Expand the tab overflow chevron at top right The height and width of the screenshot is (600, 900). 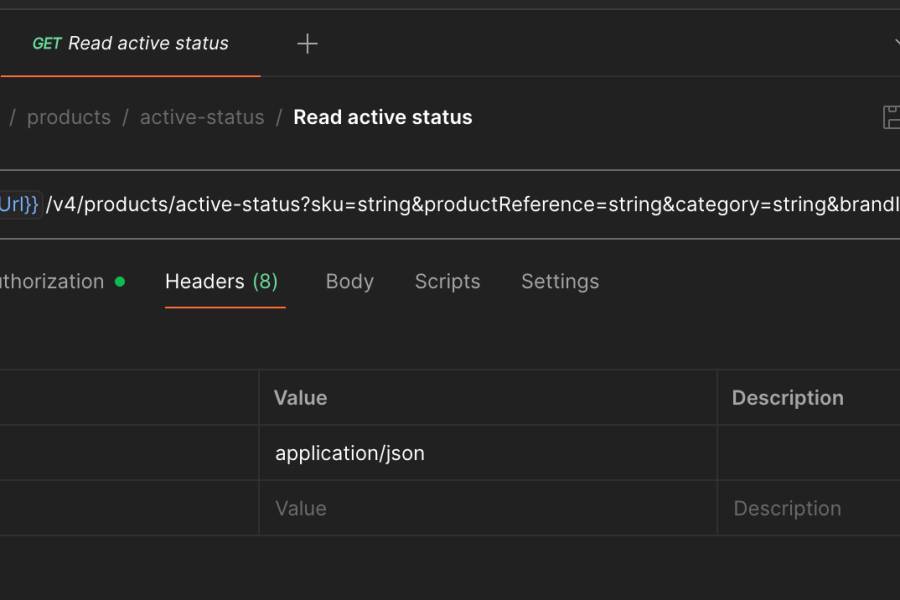(893, 43)
